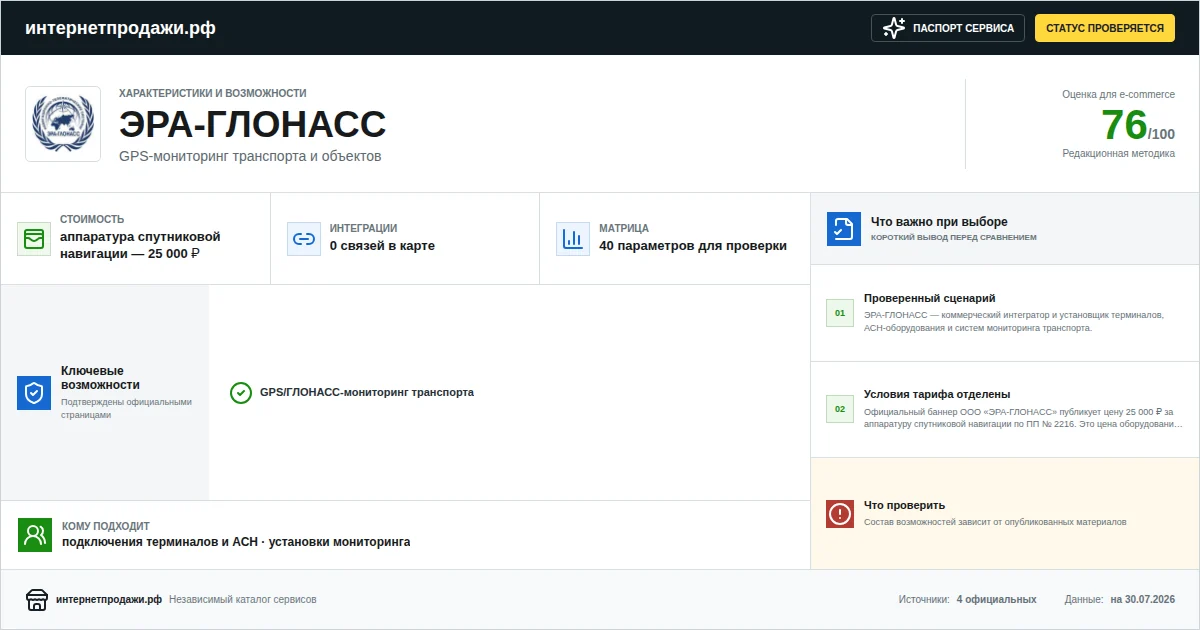Click the Условия тарифа отделены heading
This screenshot has width=1200, height=630.
pos(937,394)
